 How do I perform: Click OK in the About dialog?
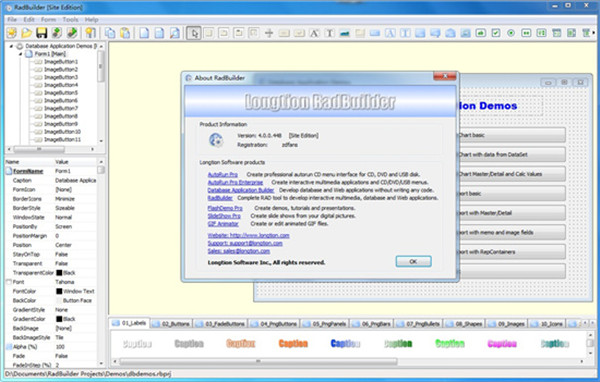tap(413, 261)
